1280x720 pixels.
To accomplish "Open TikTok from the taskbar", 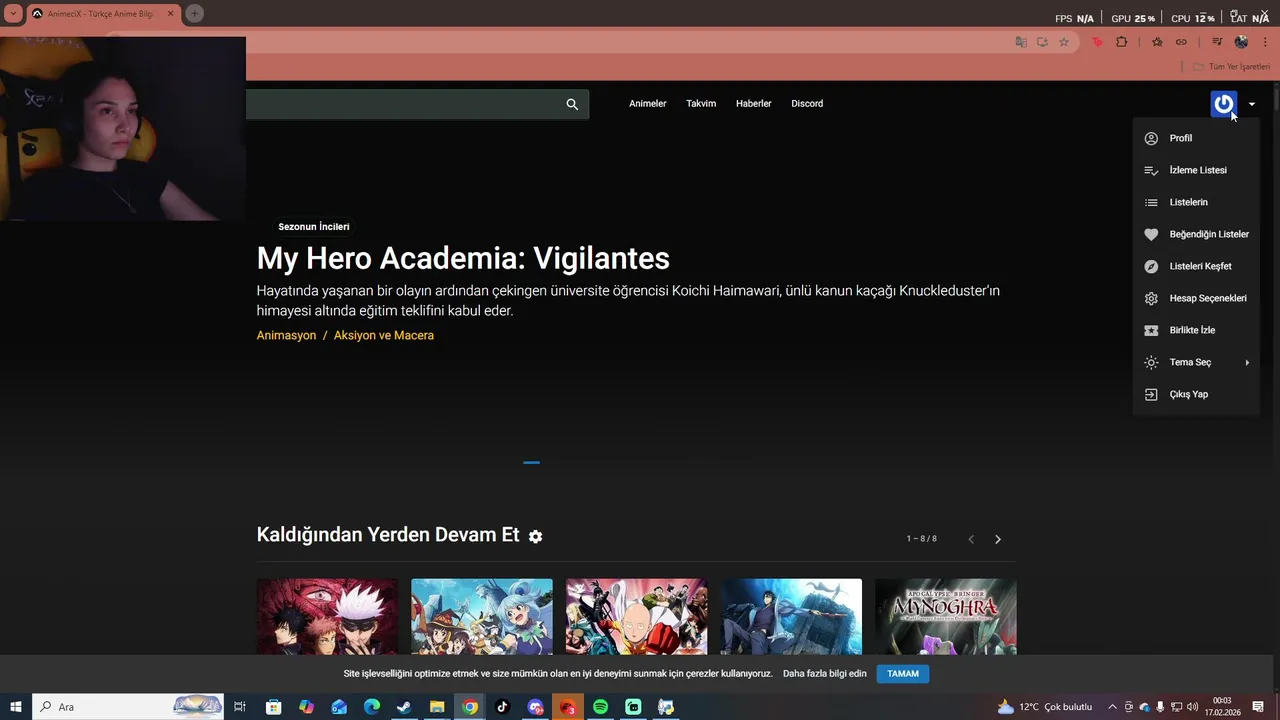I will click(502, 707).
